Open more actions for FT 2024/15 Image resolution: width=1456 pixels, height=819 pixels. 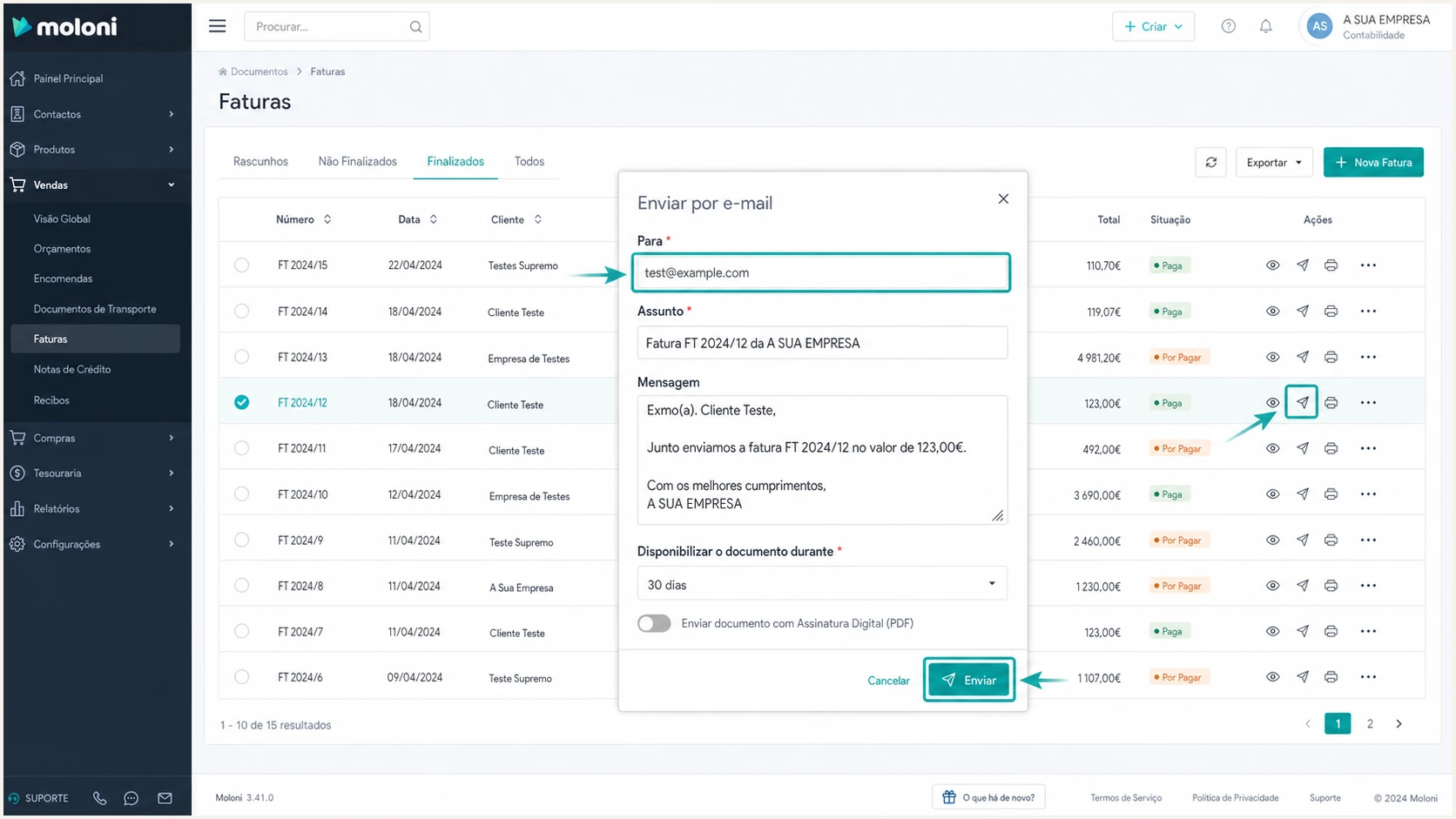click(x=1368, y=265)
